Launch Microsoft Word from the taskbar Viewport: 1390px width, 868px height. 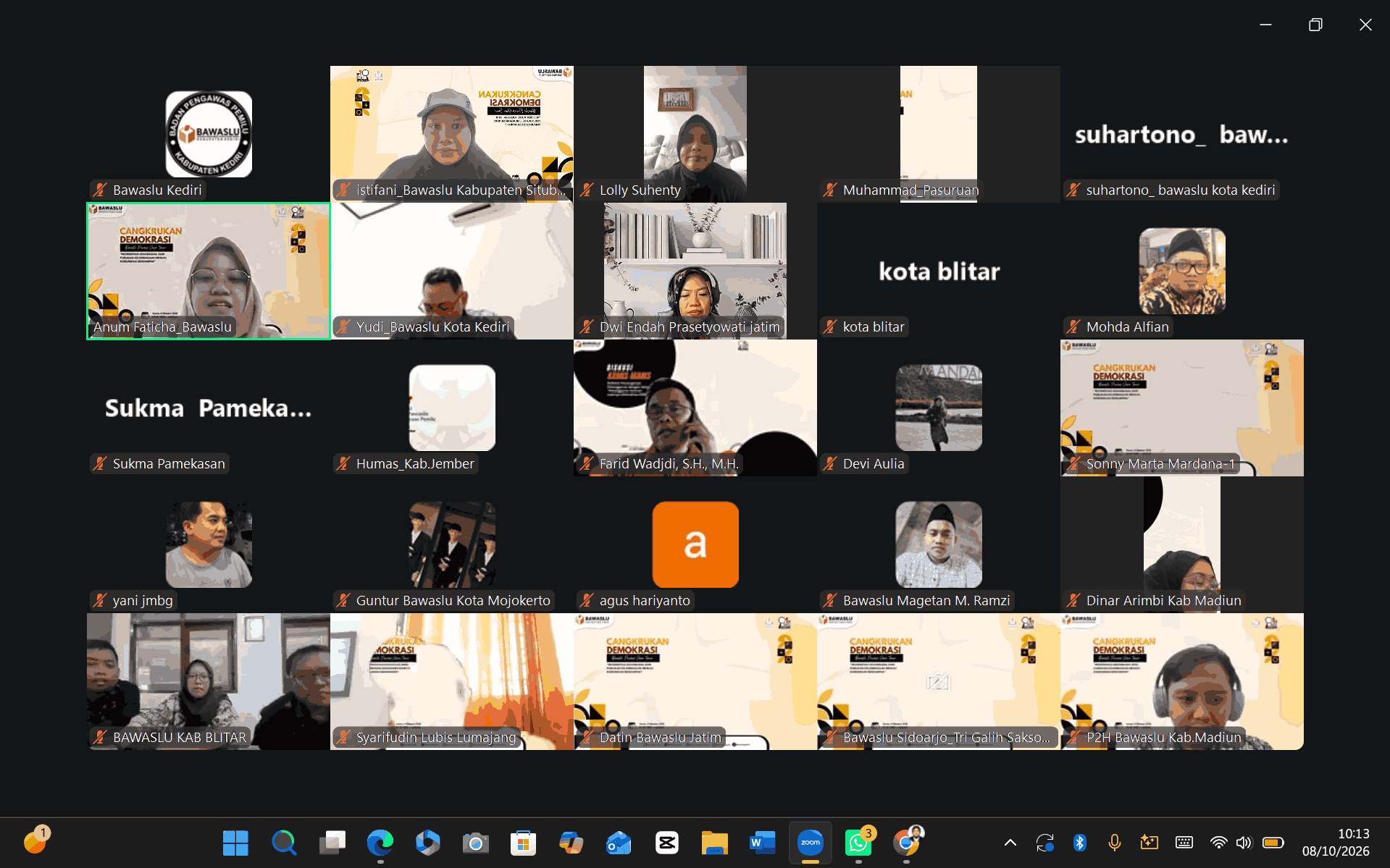click(762, 843)
